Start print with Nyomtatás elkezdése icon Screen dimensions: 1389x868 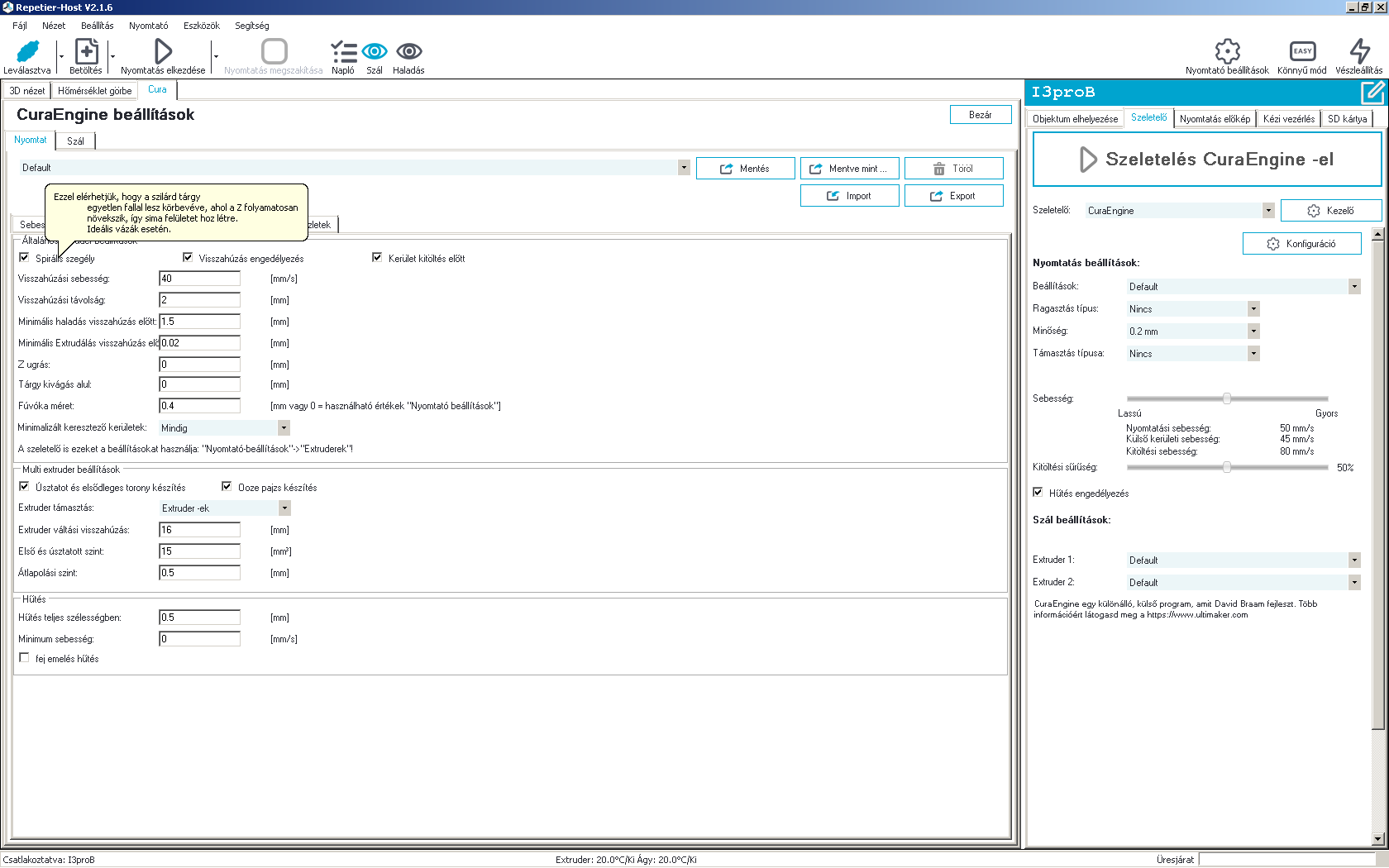(x=163, y=52)
